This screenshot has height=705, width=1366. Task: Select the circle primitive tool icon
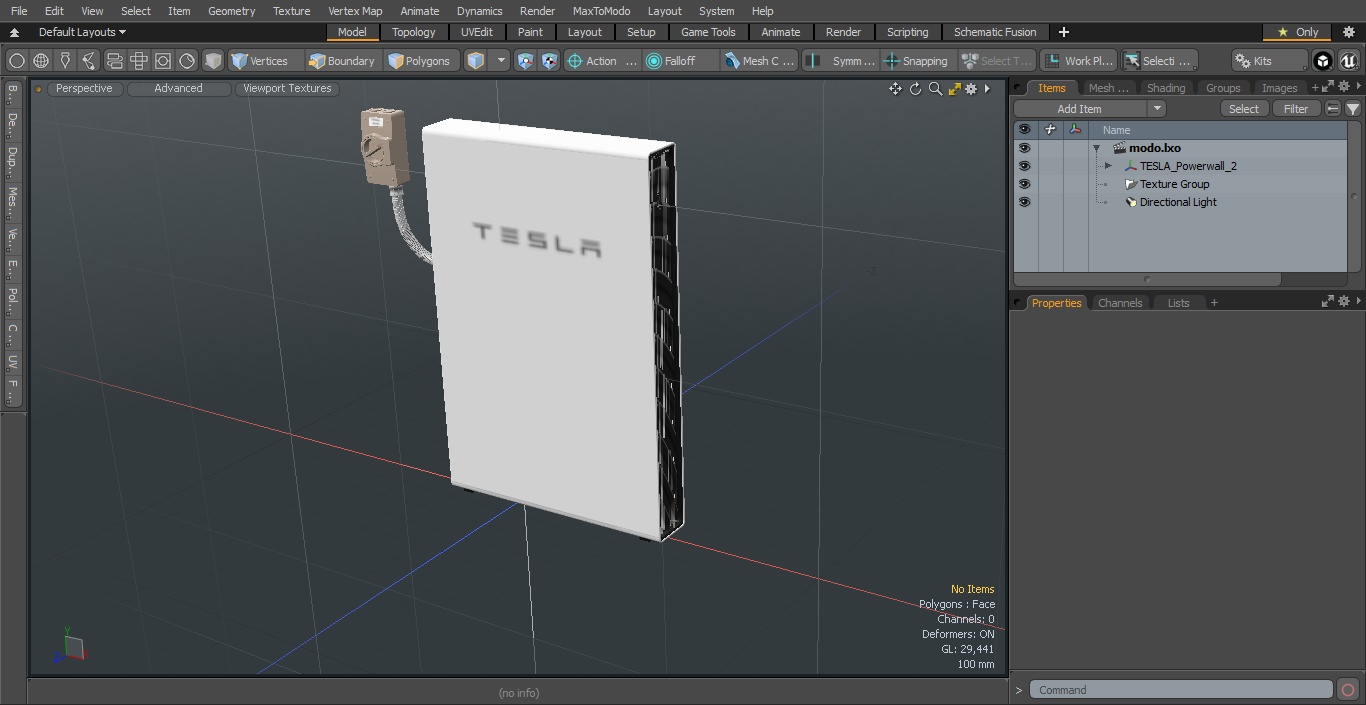pos(16,61)
